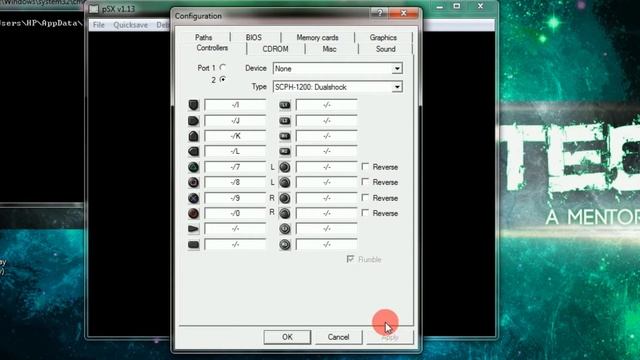Confirm the settings with the OK button
640x360 pixels.
coord(287,337)
